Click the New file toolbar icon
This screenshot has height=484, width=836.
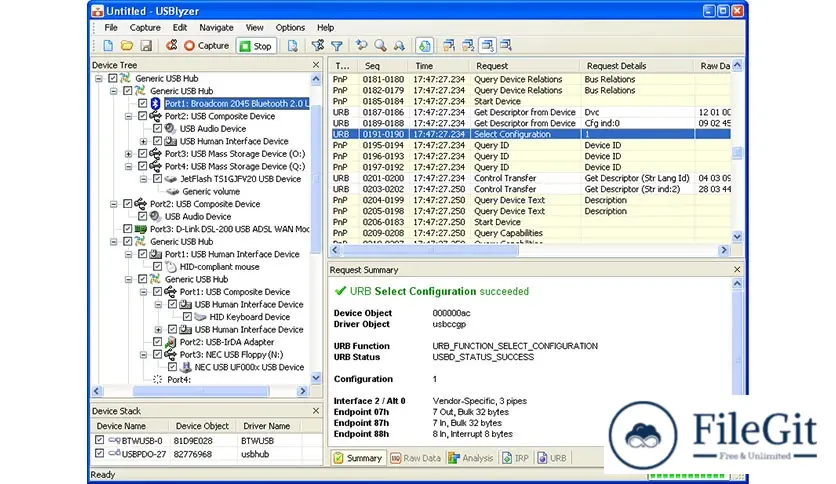pos(108,46)
